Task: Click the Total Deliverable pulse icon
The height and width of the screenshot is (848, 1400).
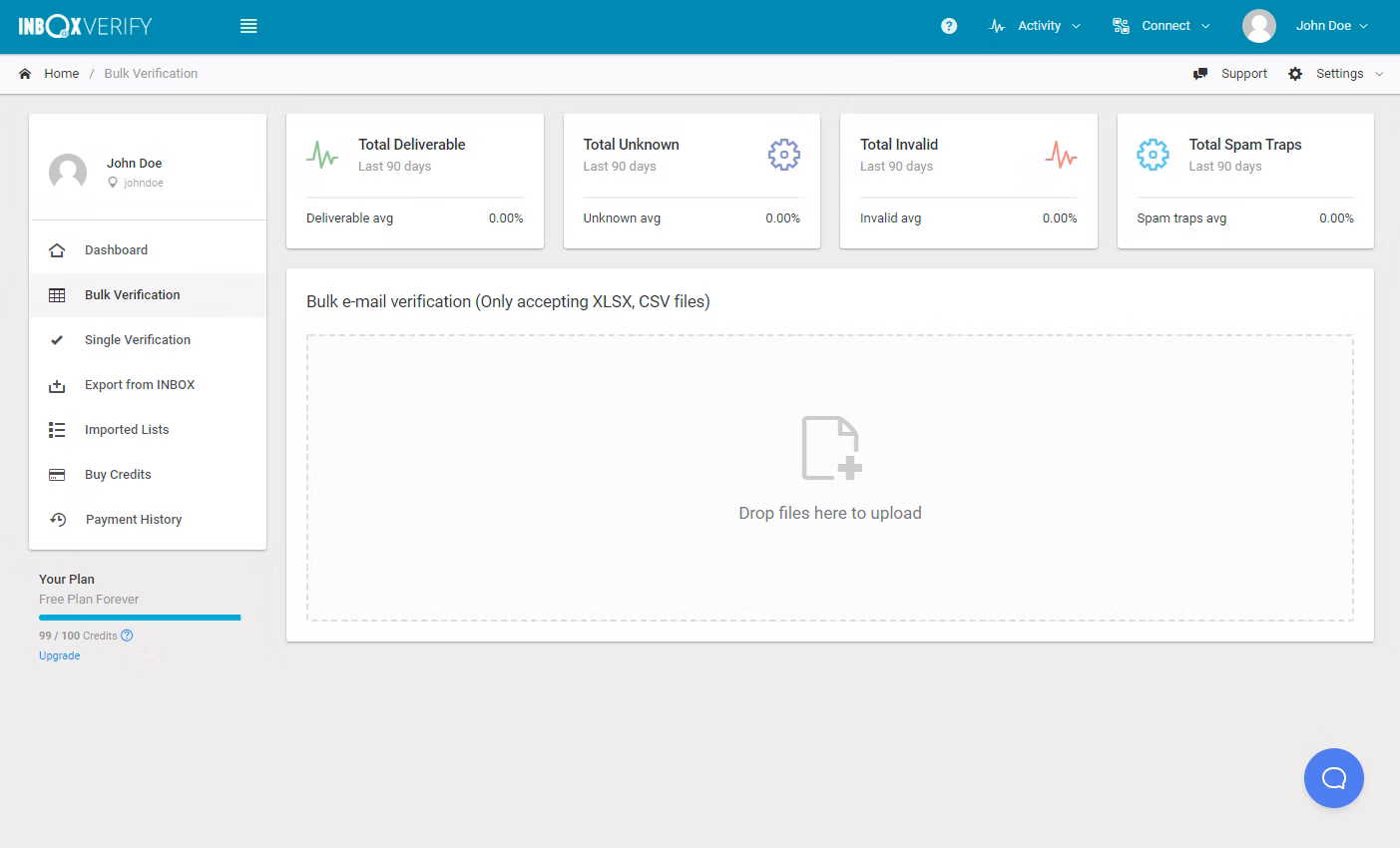Action: pos(322,155)
